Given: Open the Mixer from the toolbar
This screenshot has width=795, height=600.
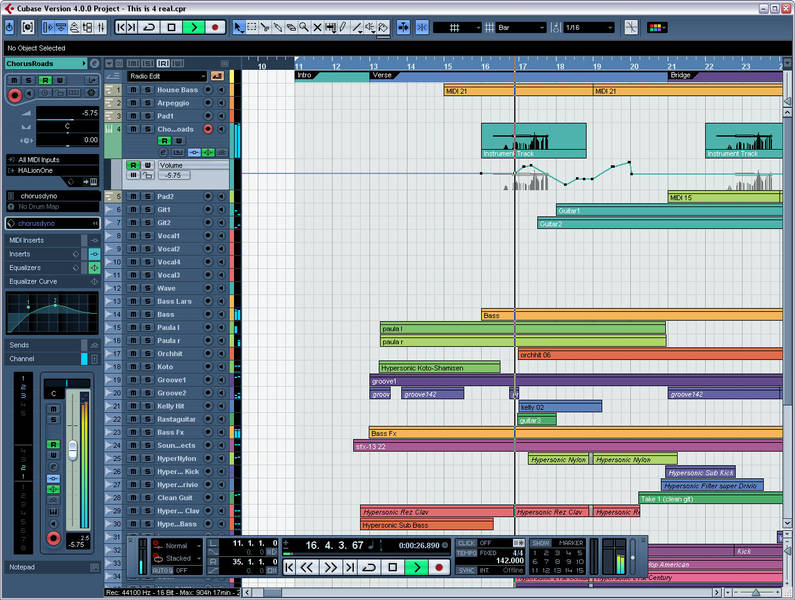Looking at the screenshot, I should pos(101,27).
